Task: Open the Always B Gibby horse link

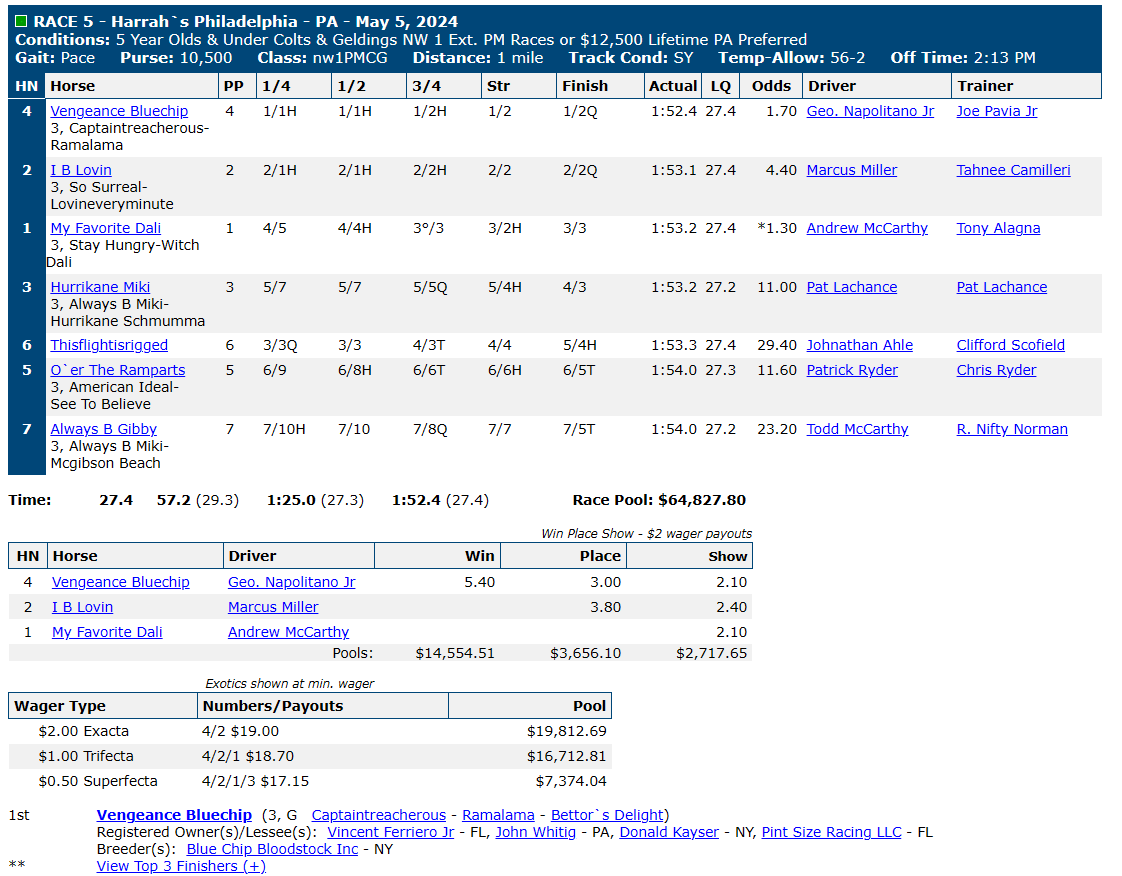Action: (103, 429)
